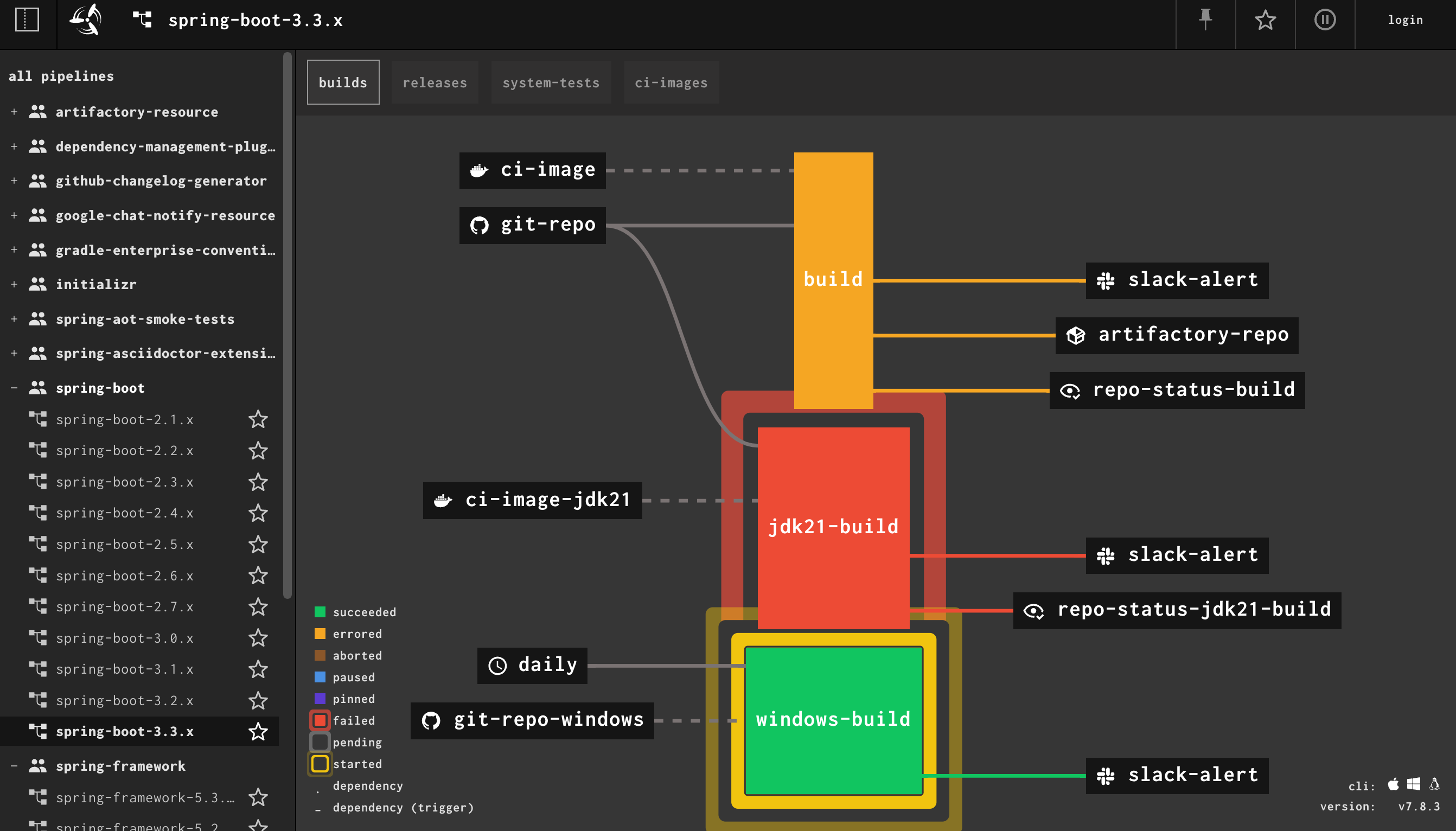Open the daily time resource
The height and width of the screenshot is (831, 1456).
(x=532, y=665)
